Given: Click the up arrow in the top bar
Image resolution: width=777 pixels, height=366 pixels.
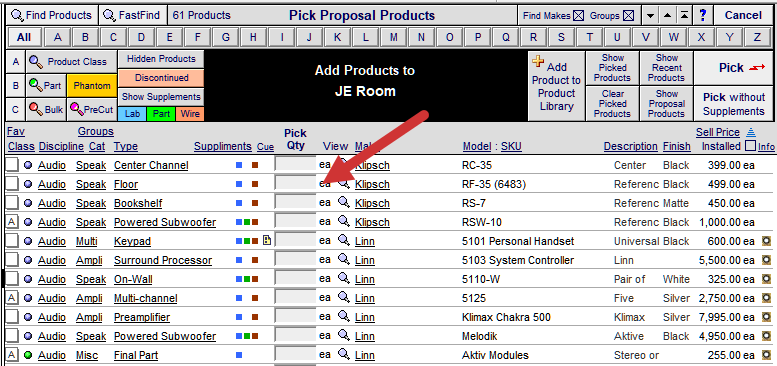Looking at the screenshot, I should coord(667,16).
